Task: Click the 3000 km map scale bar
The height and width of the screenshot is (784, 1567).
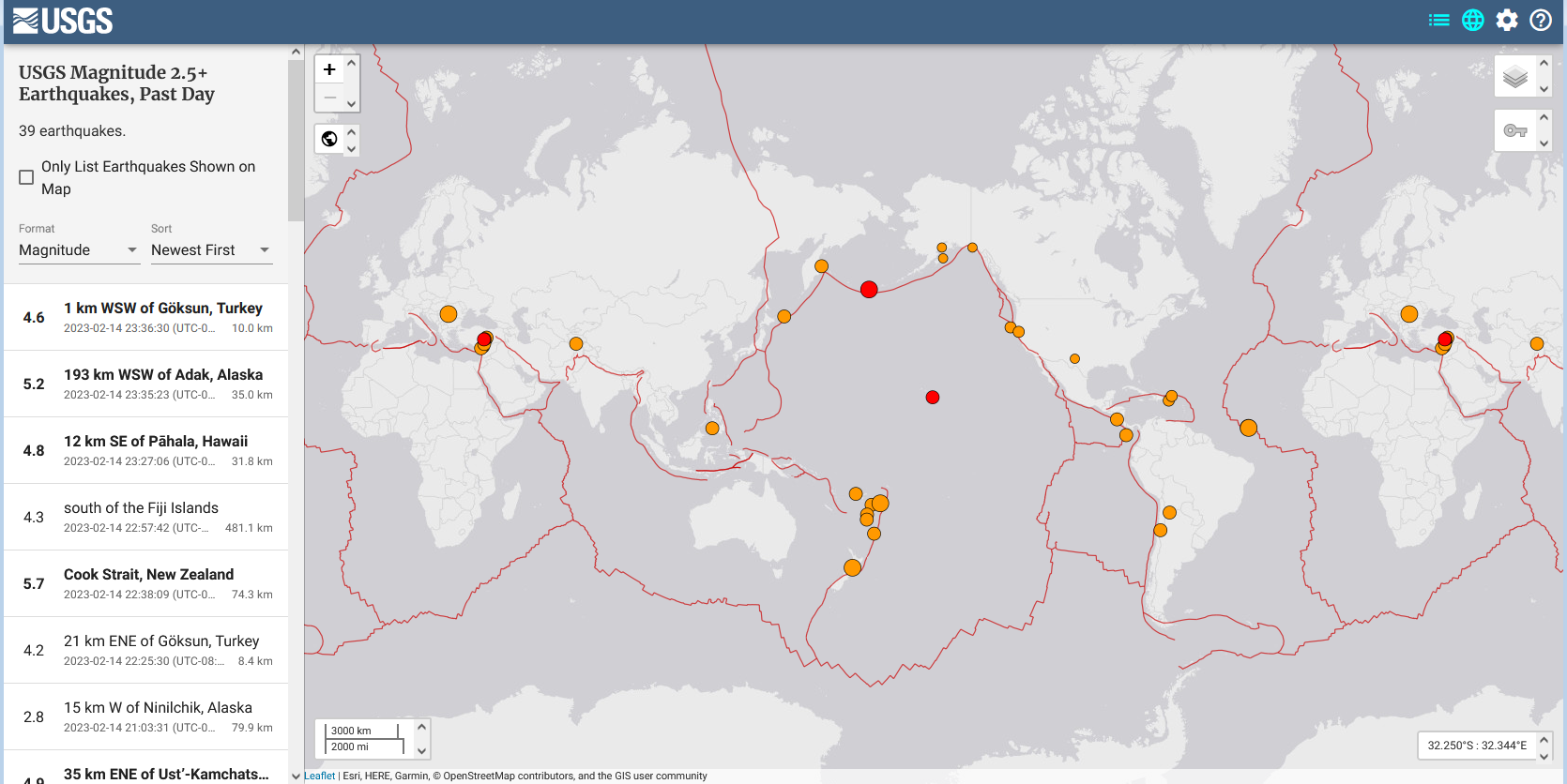Action: (364, 731)
